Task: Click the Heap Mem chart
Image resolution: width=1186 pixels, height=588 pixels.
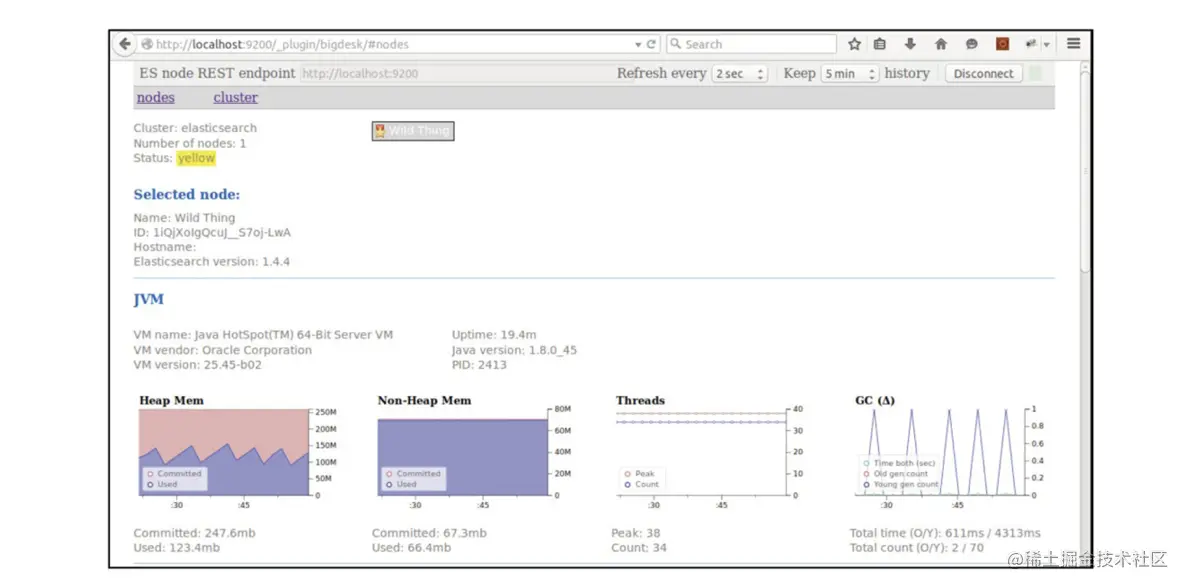Action: [x=224, y=453]
